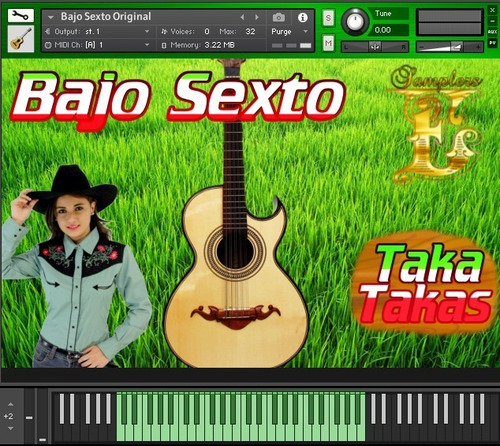Open snapshot view with camera icon
Screen dimensions: 500x446
point(279,17)
